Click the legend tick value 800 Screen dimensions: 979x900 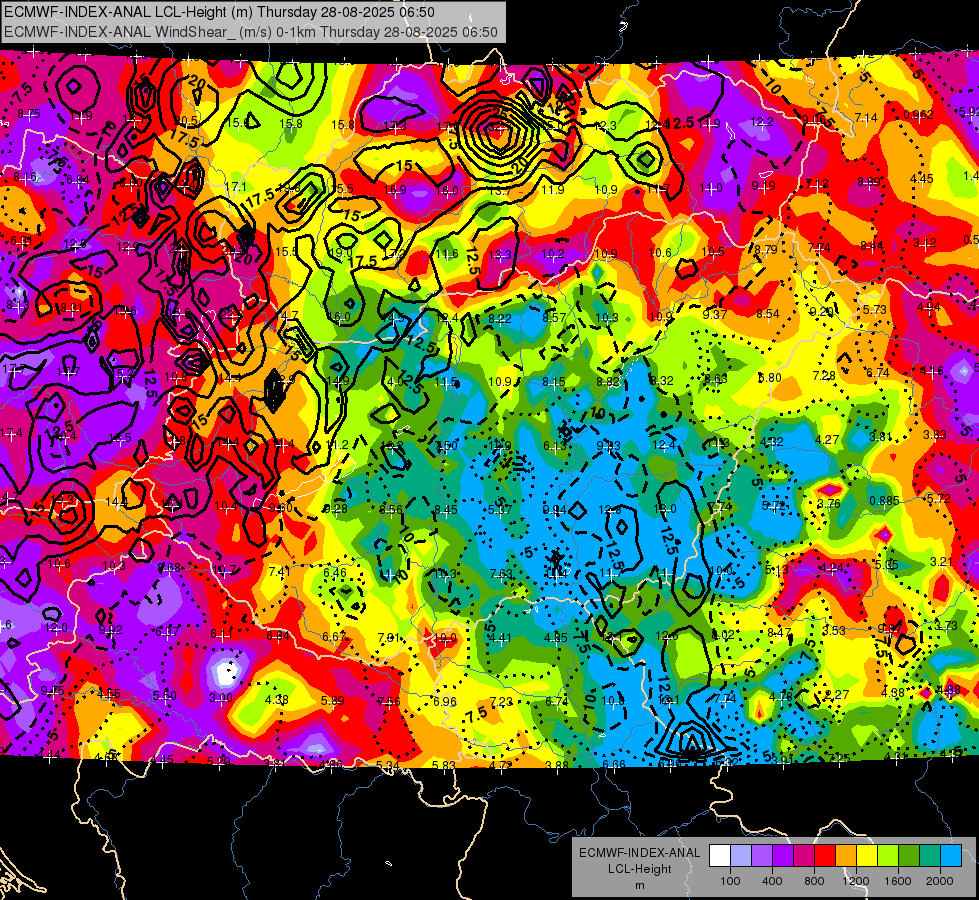click(x=814, y=881)
